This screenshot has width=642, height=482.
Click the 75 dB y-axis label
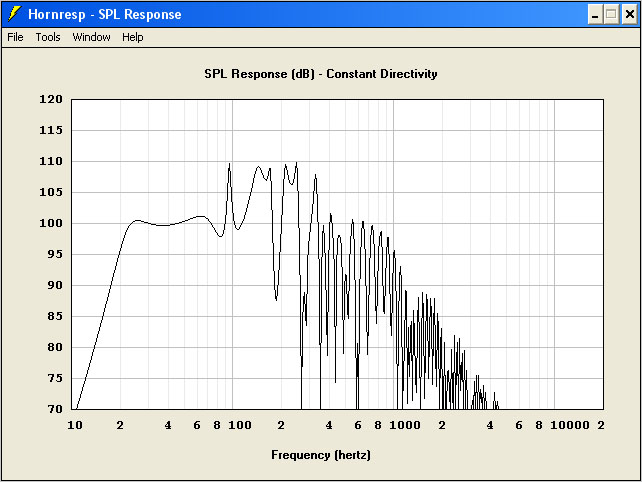point(55,378)
